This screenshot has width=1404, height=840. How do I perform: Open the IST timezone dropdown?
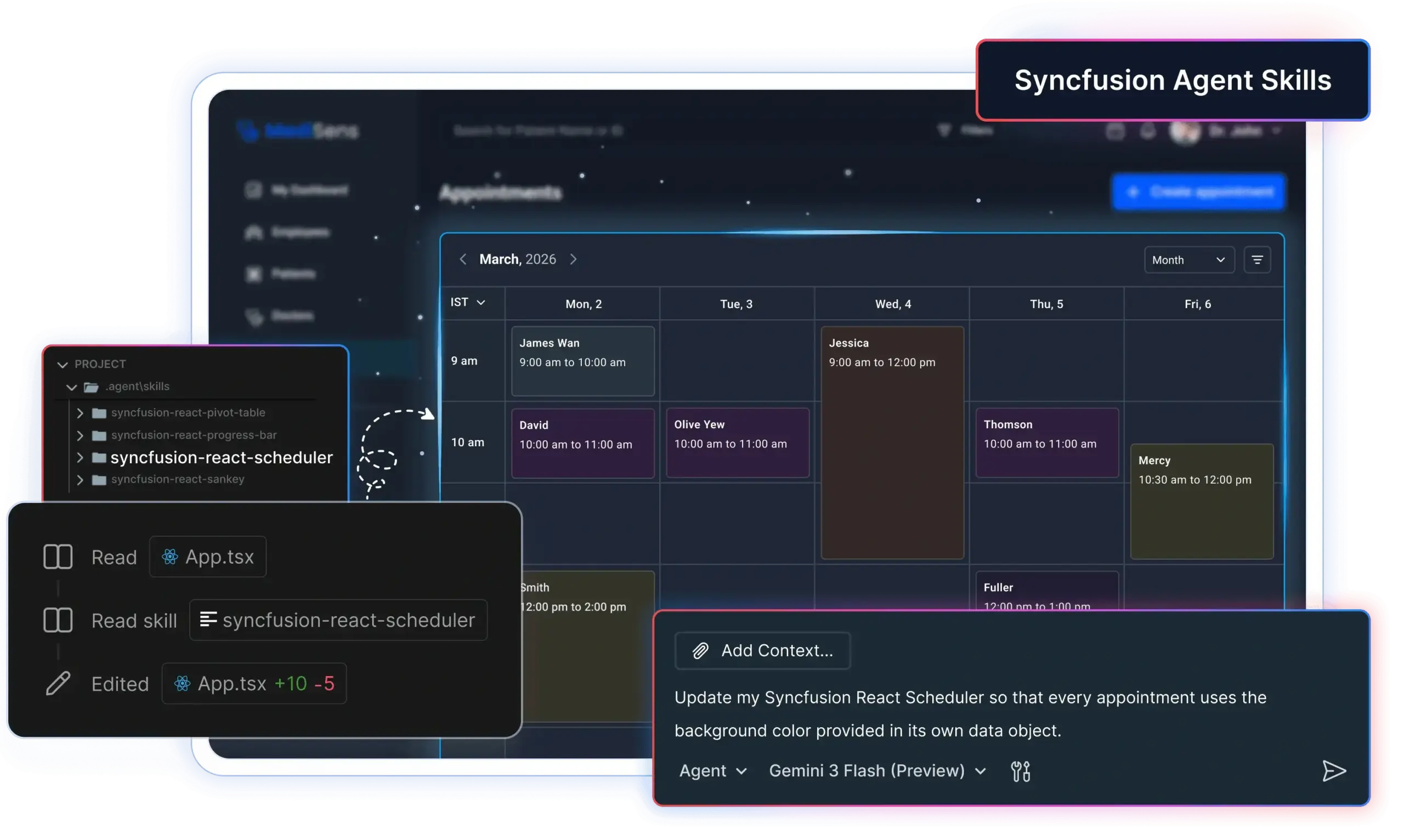pyautogui.click(x=468, y=302)
